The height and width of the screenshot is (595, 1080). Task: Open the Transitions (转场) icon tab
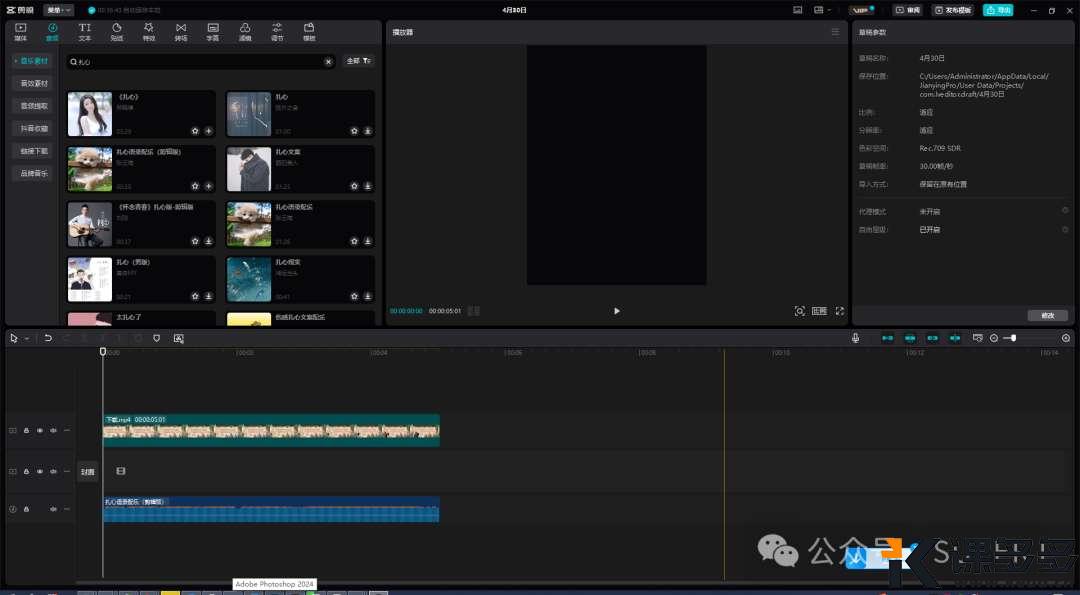tap(181, 31)
